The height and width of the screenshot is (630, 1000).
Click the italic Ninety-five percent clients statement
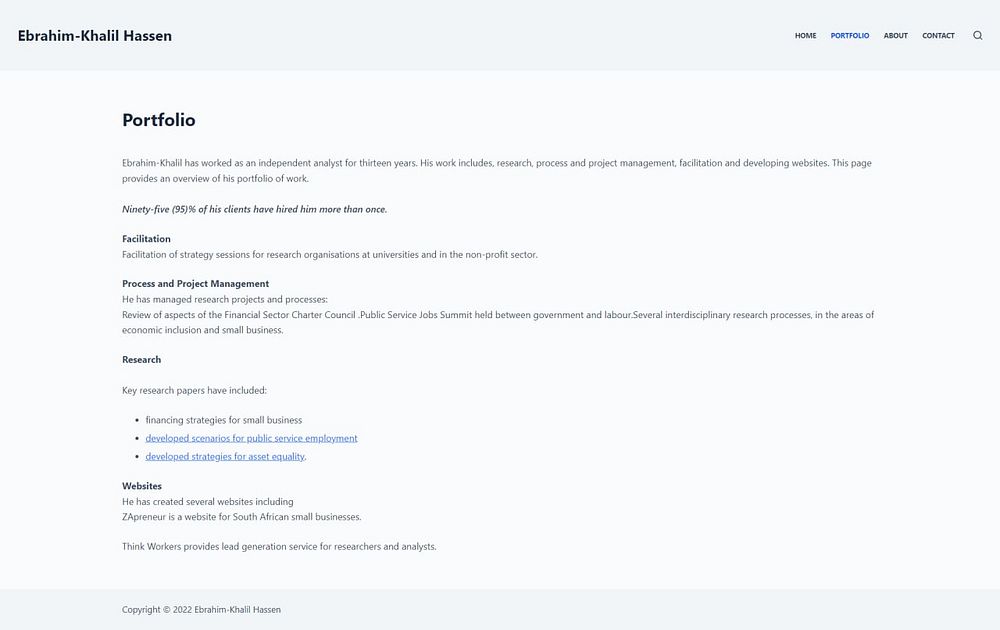(254, 209)
